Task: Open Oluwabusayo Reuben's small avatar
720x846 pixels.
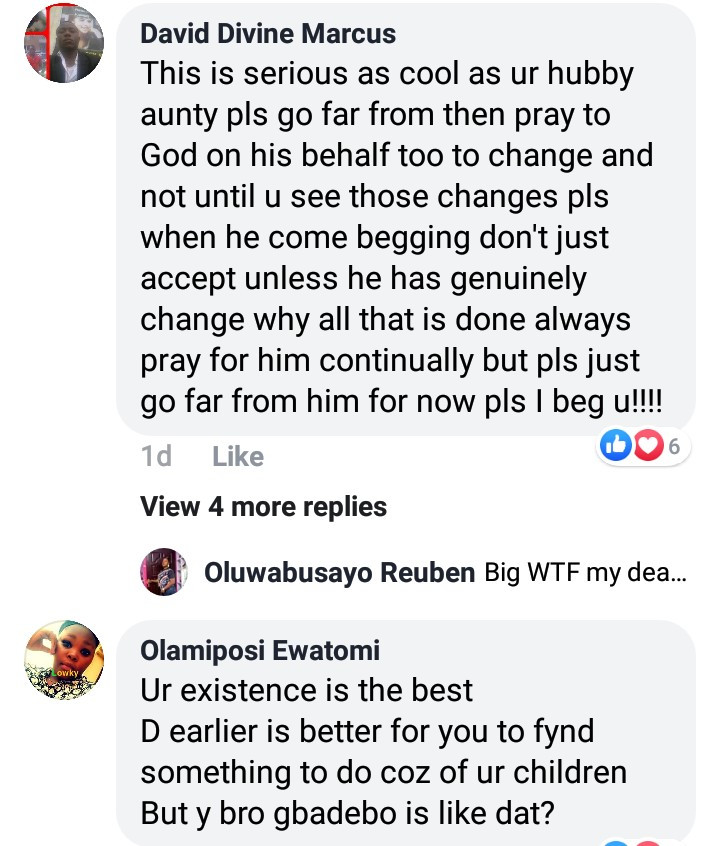Action: click(x=164, y=572)
